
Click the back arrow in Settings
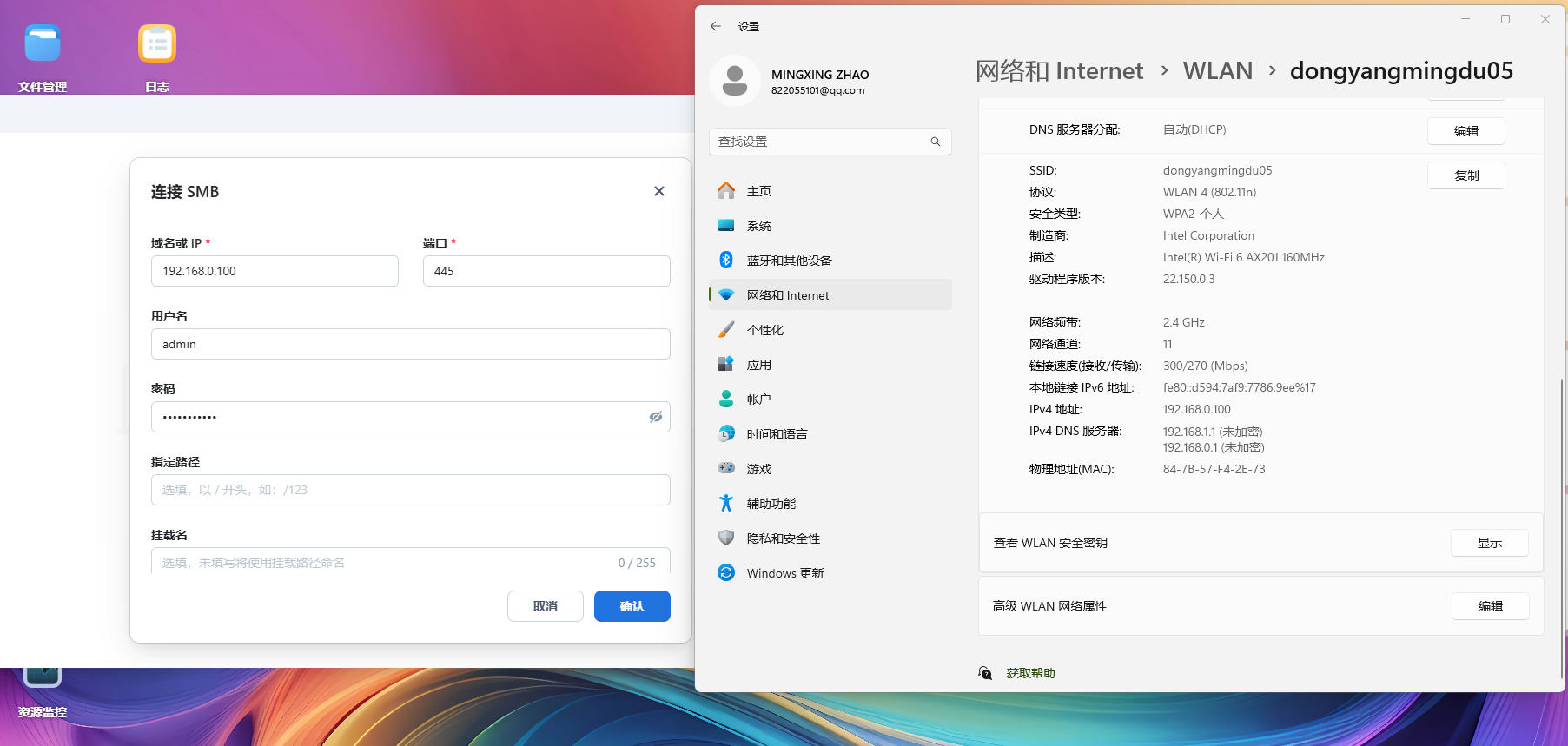click(x=716, y=26)
